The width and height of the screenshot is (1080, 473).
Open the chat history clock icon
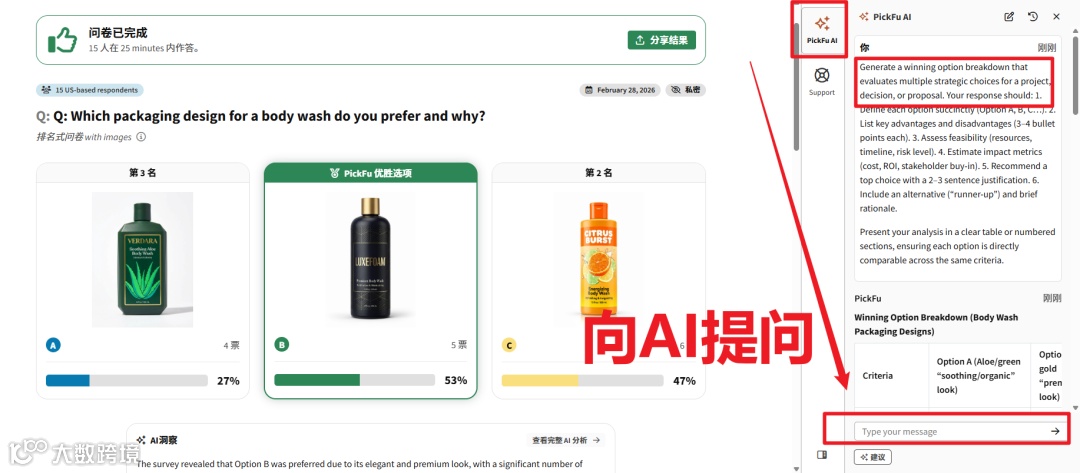tap(1032, 17)
